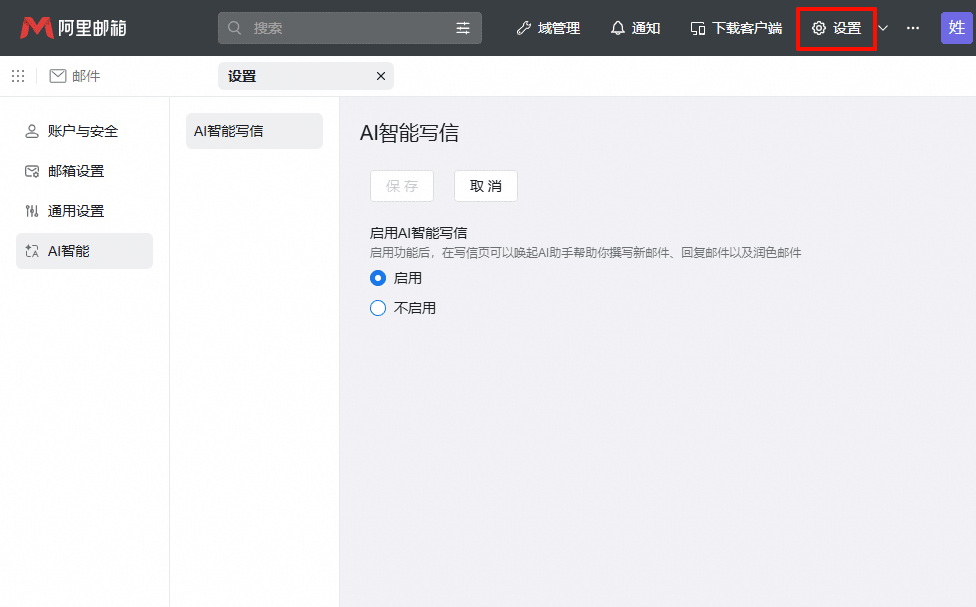
Task: Click the 取消 cancel button
Action: (486, 186)
